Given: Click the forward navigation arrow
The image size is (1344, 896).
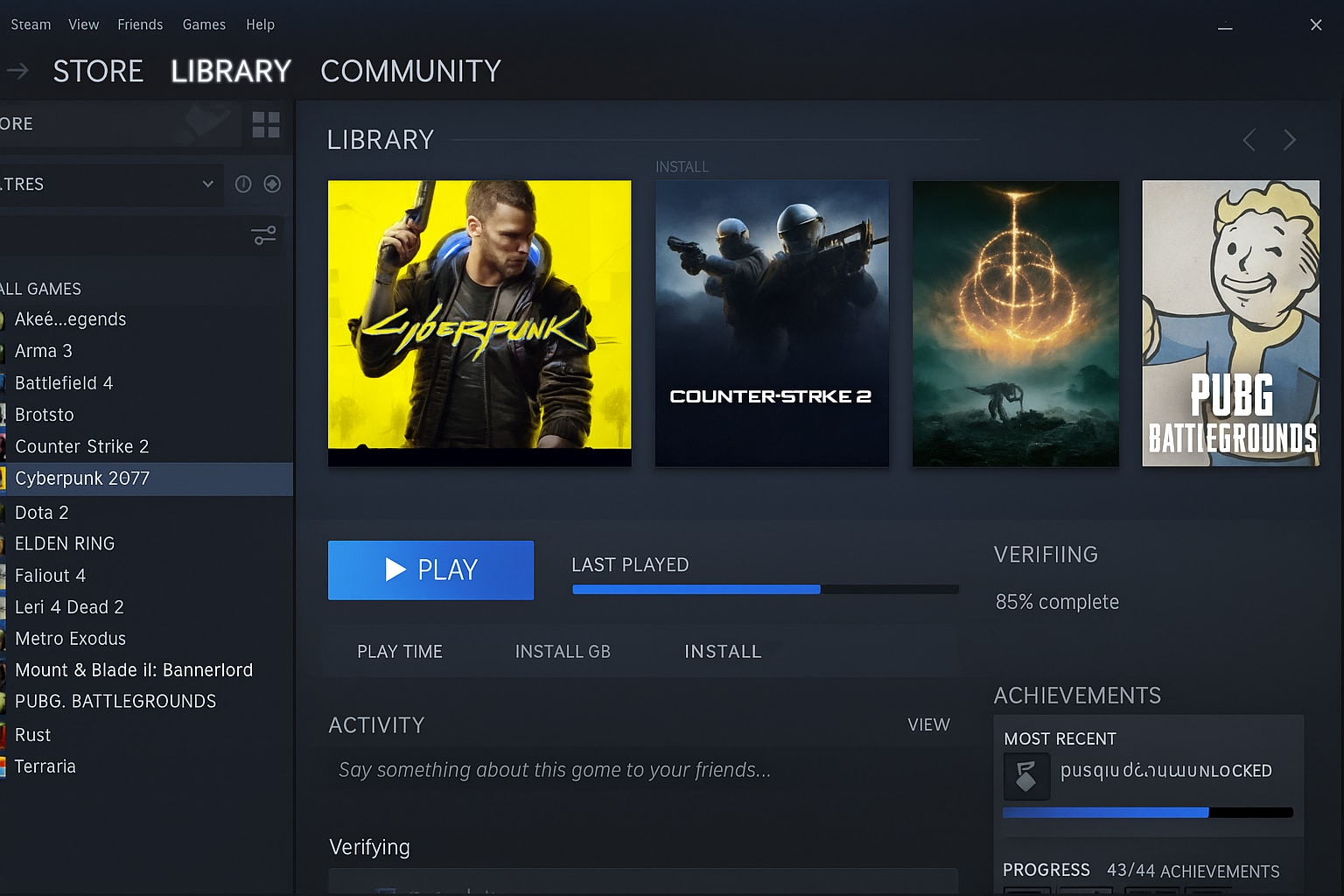Looking at the screenshot, I should tap(17, 71).
